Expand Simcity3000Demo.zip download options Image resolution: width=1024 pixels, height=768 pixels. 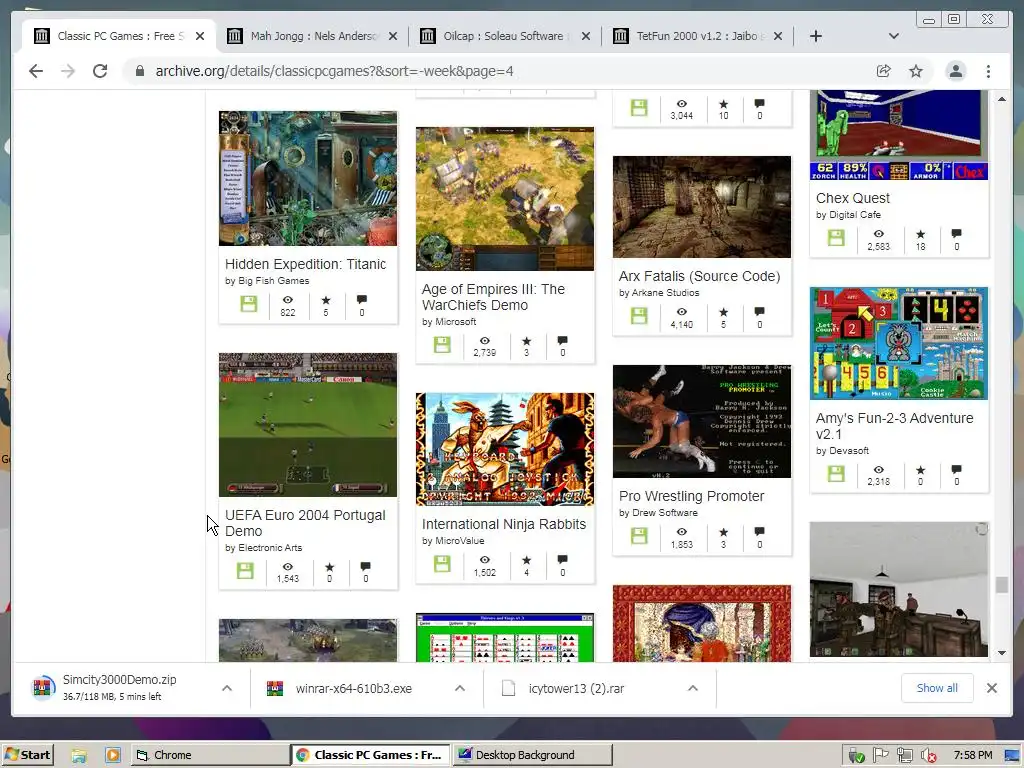tap(227, 688)
